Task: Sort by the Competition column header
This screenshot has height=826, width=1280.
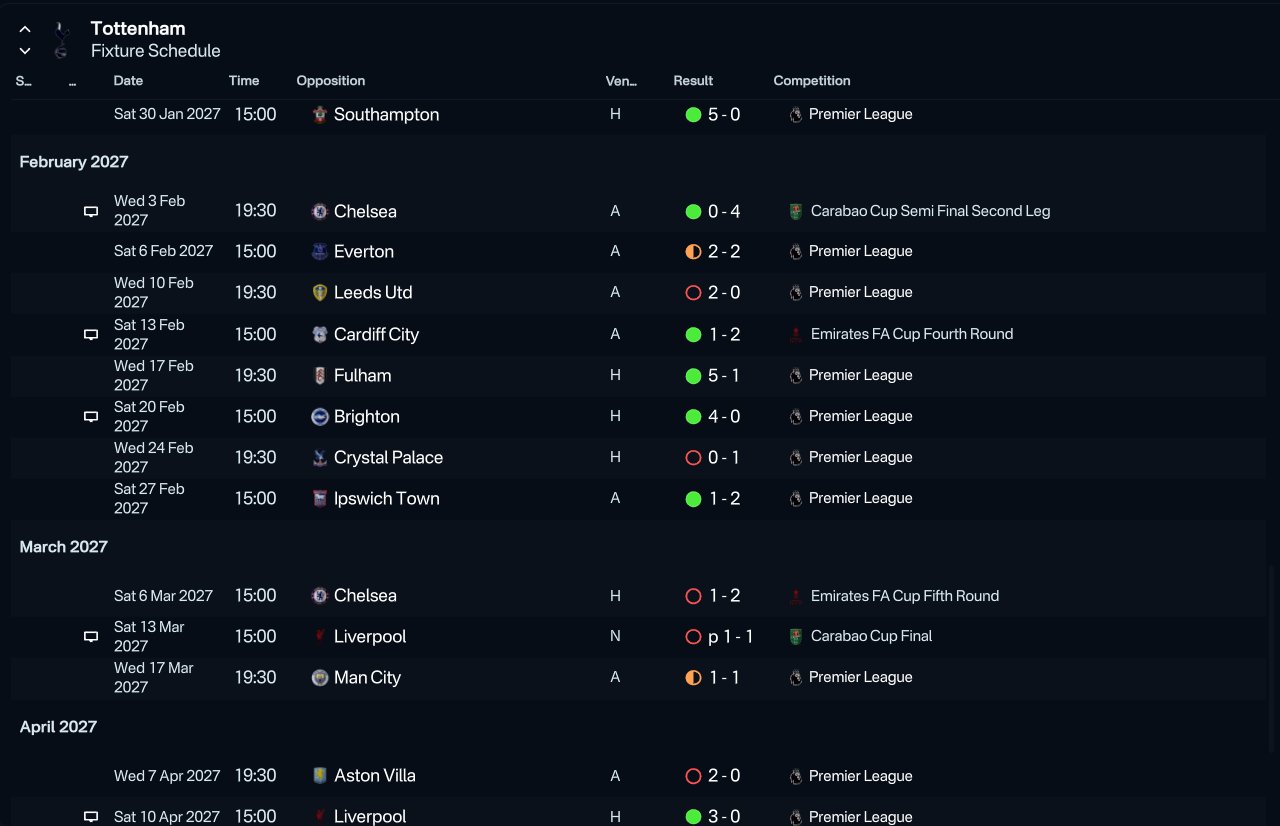Action: coord(811,81)
